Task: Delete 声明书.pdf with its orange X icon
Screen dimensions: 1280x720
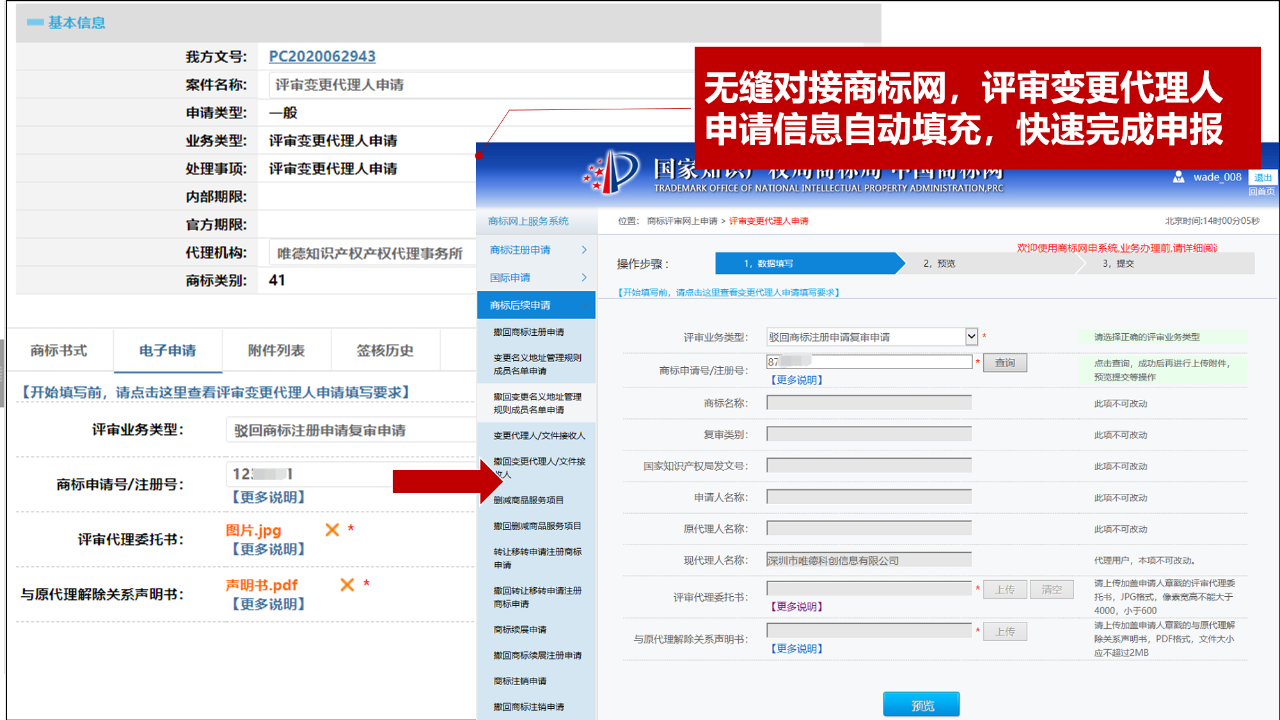Action: point(348,585)
